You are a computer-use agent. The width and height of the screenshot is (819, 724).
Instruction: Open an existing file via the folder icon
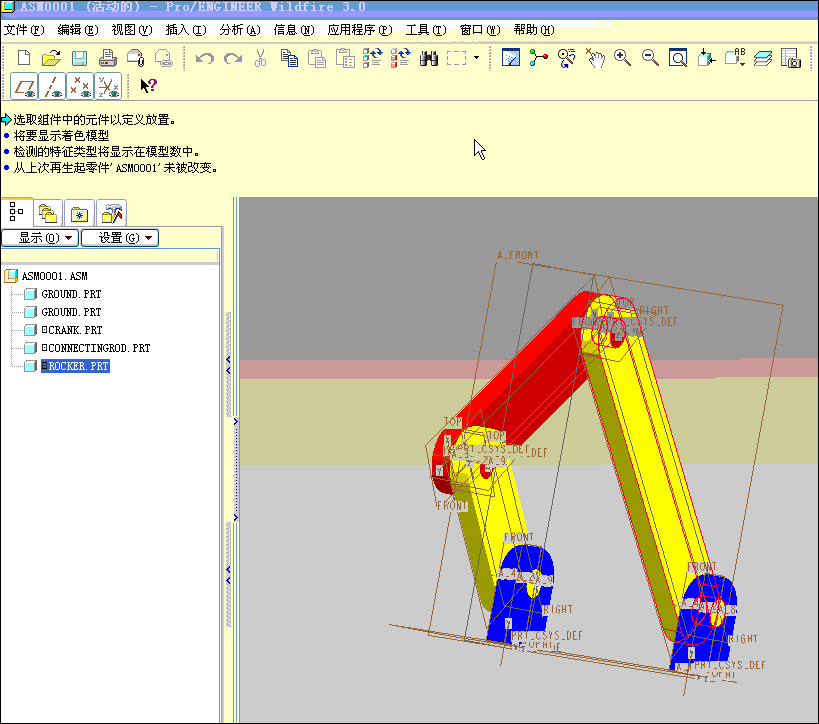click(51, 58)
